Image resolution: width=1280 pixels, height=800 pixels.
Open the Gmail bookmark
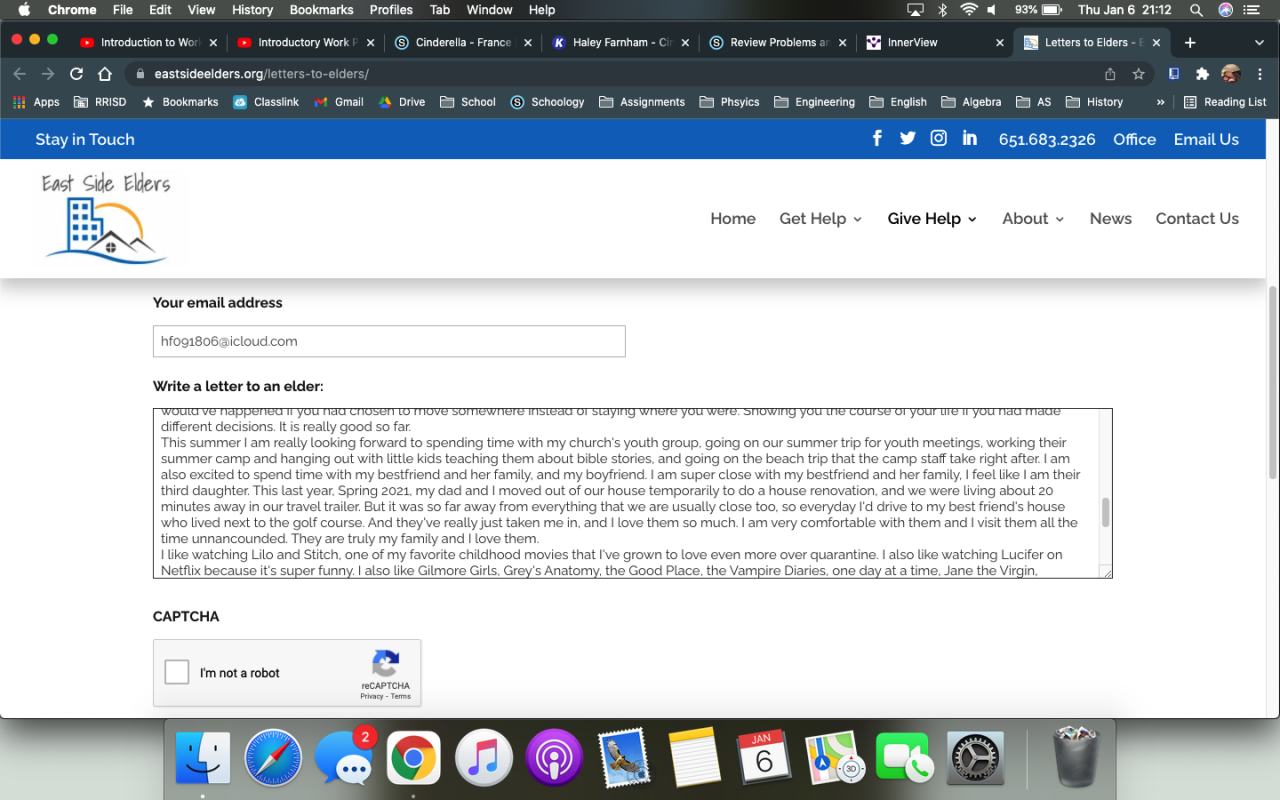click(x=338, y=102)
